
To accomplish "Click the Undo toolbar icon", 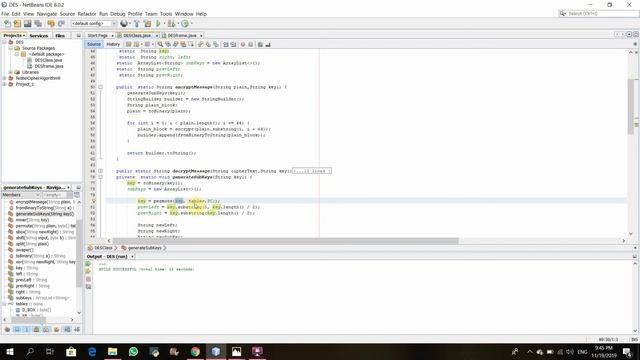I will (51, 24).
